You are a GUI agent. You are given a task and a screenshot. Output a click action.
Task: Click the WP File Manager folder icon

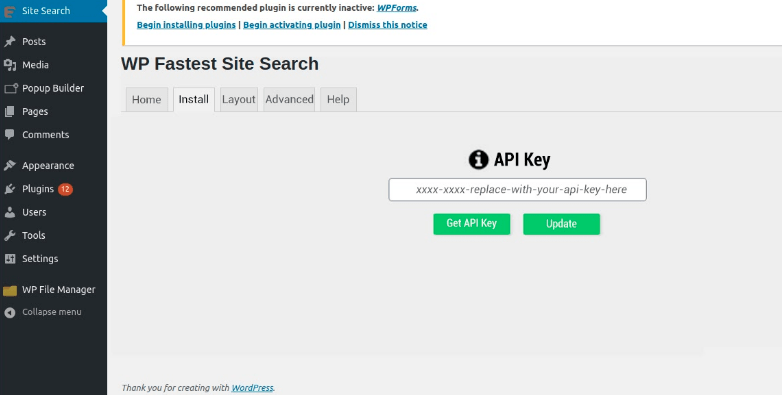pos(9,290)
